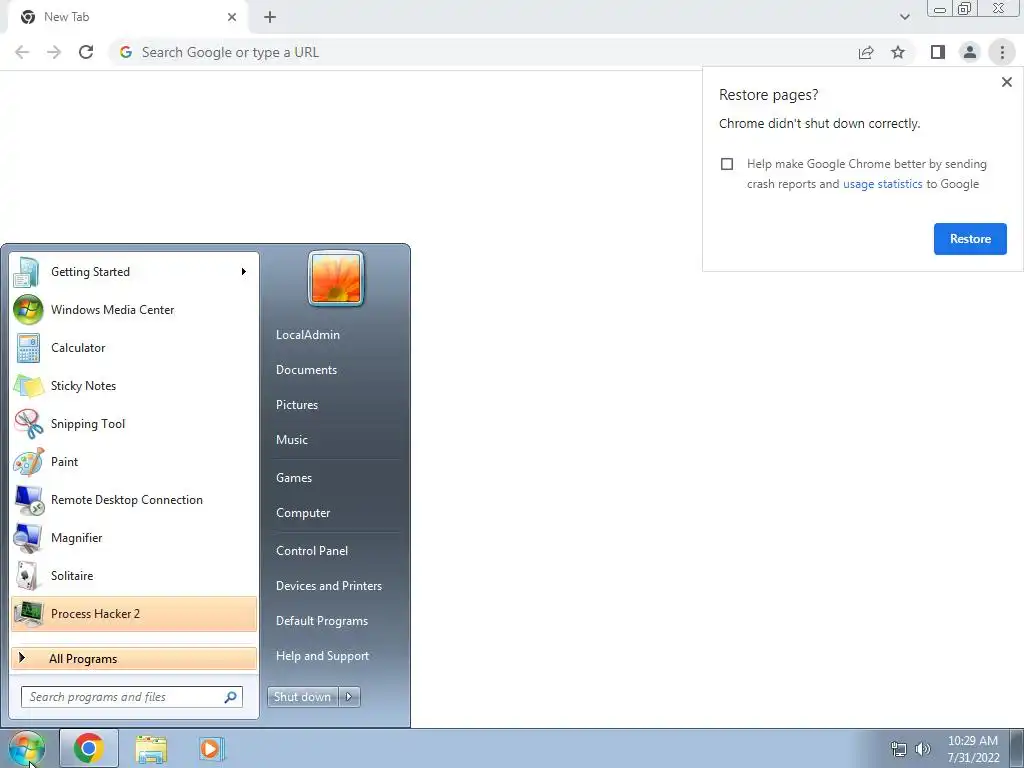The width and height of the screenshot is (1024, 768).
Task: Open the Solitaire cards icon
Action: [28, 576]
